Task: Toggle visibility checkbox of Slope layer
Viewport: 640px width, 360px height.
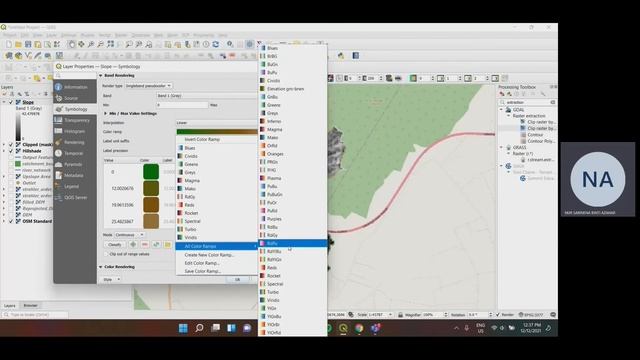Action: point(11,102)
